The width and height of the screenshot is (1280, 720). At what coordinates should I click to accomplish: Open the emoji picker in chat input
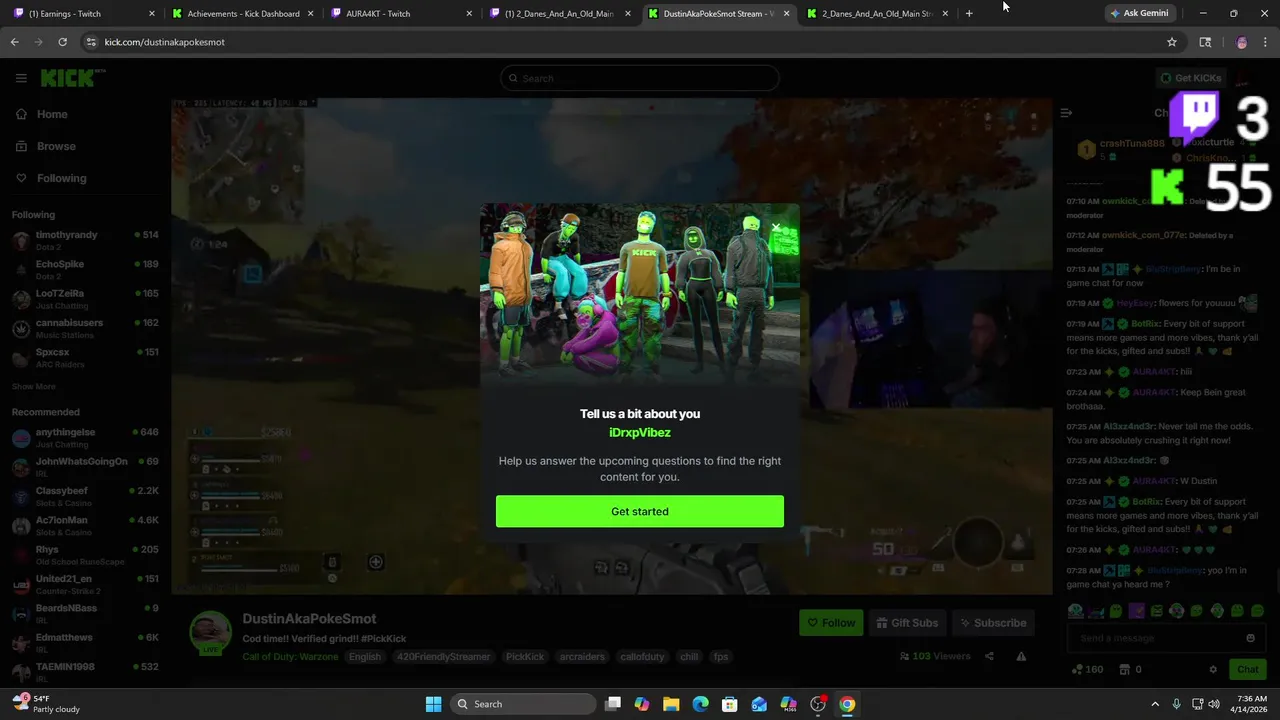[x=1250, y=638]
